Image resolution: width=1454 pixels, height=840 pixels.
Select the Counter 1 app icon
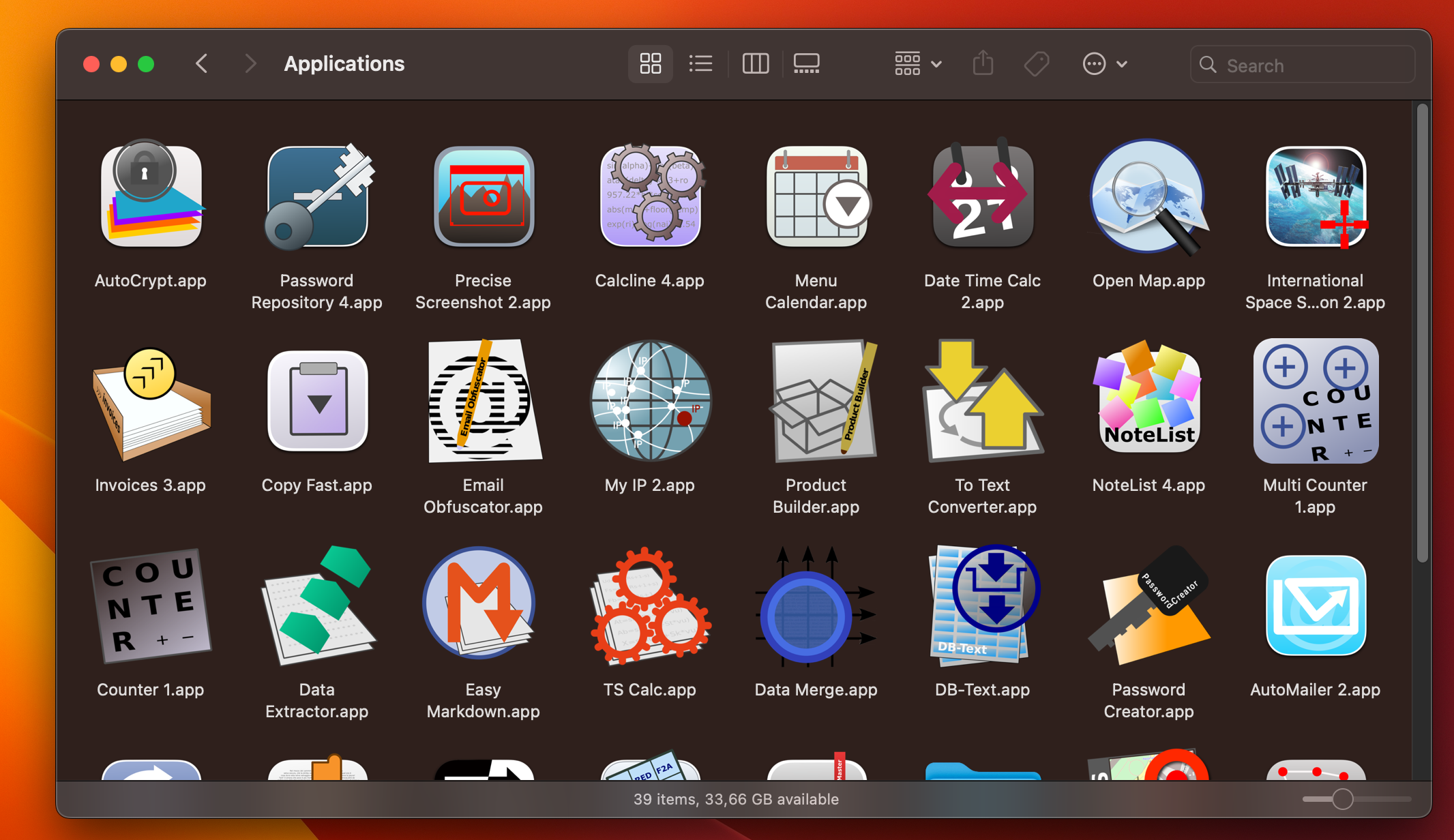pos(151,605)
